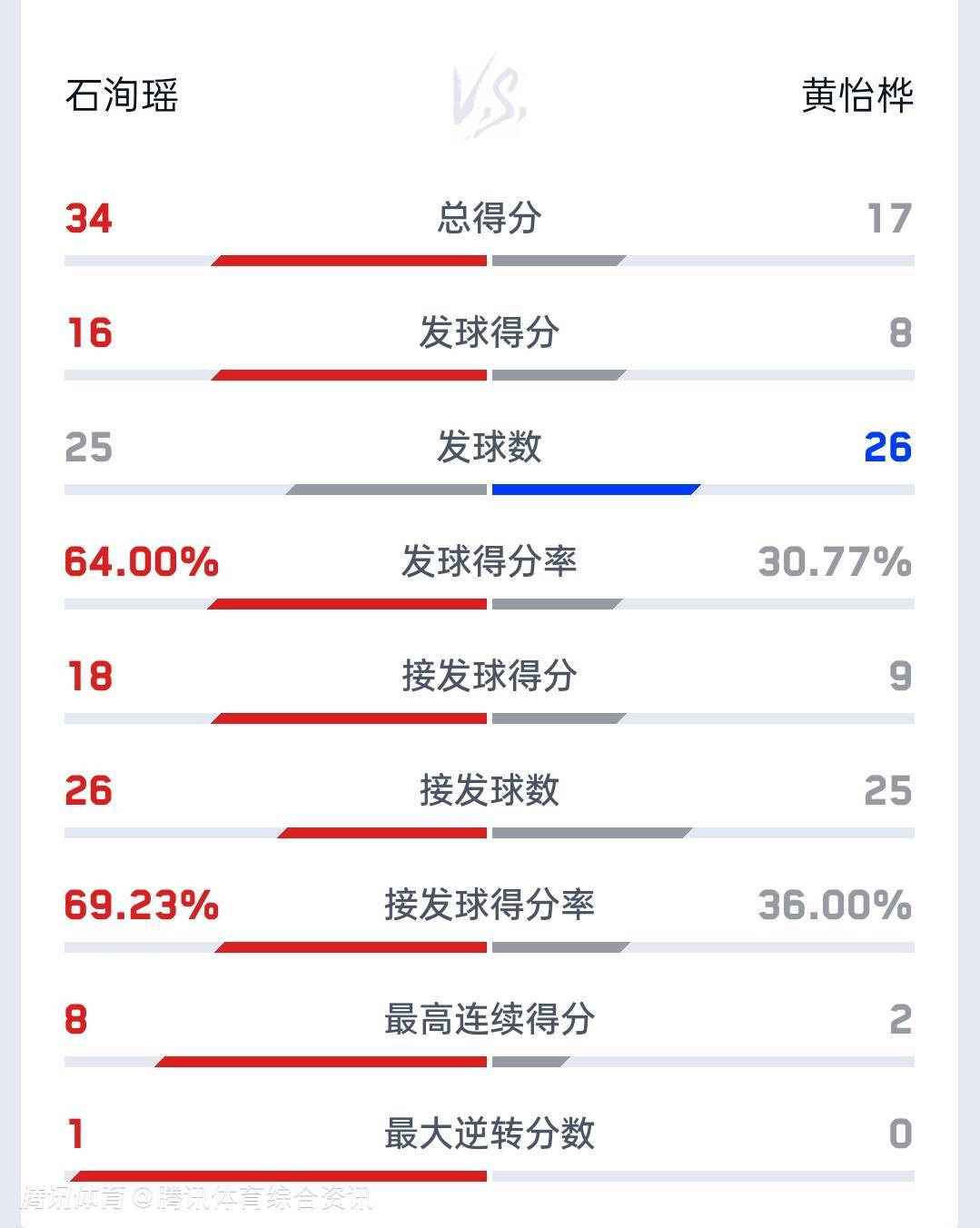Tap the red 69.23% value

coord(142,906)
